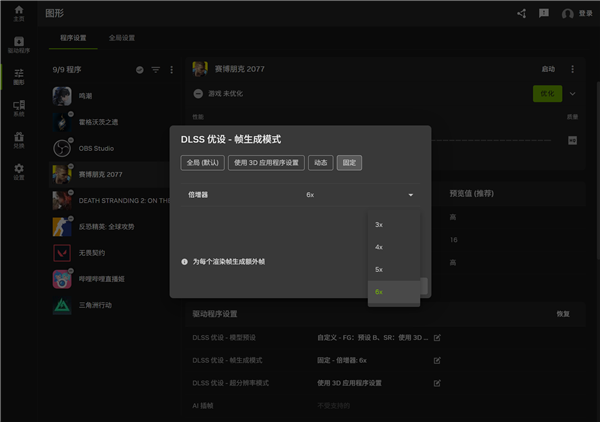Click the filter icon above program list
The image size is (600, 422).
[155, 70]
